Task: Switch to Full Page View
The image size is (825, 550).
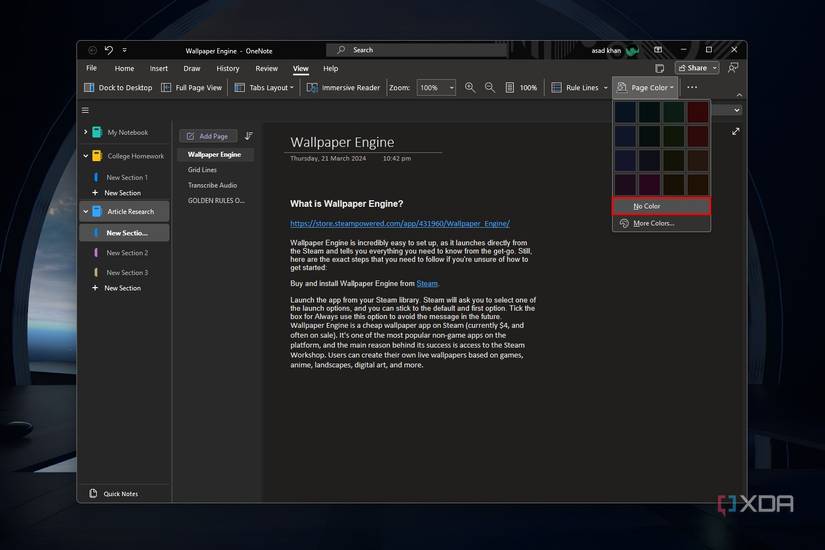Action: coord(192,88)
